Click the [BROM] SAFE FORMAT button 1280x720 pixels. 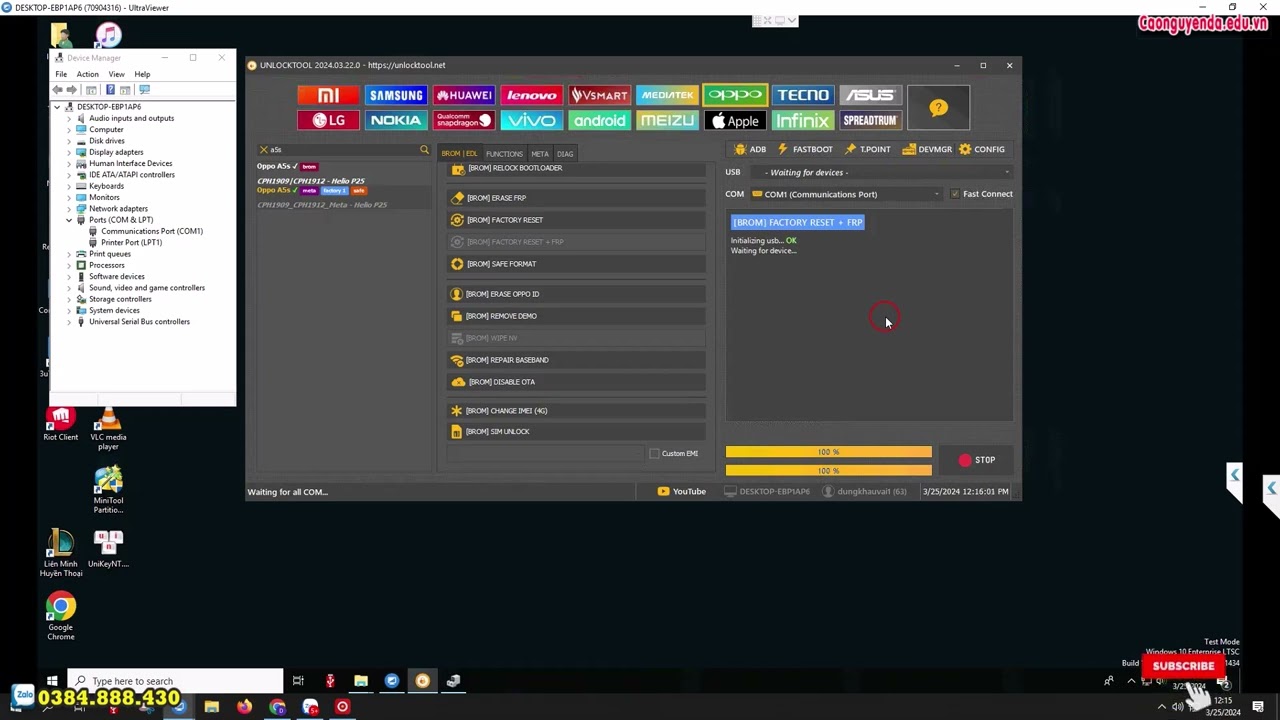[x=577, y=264]
